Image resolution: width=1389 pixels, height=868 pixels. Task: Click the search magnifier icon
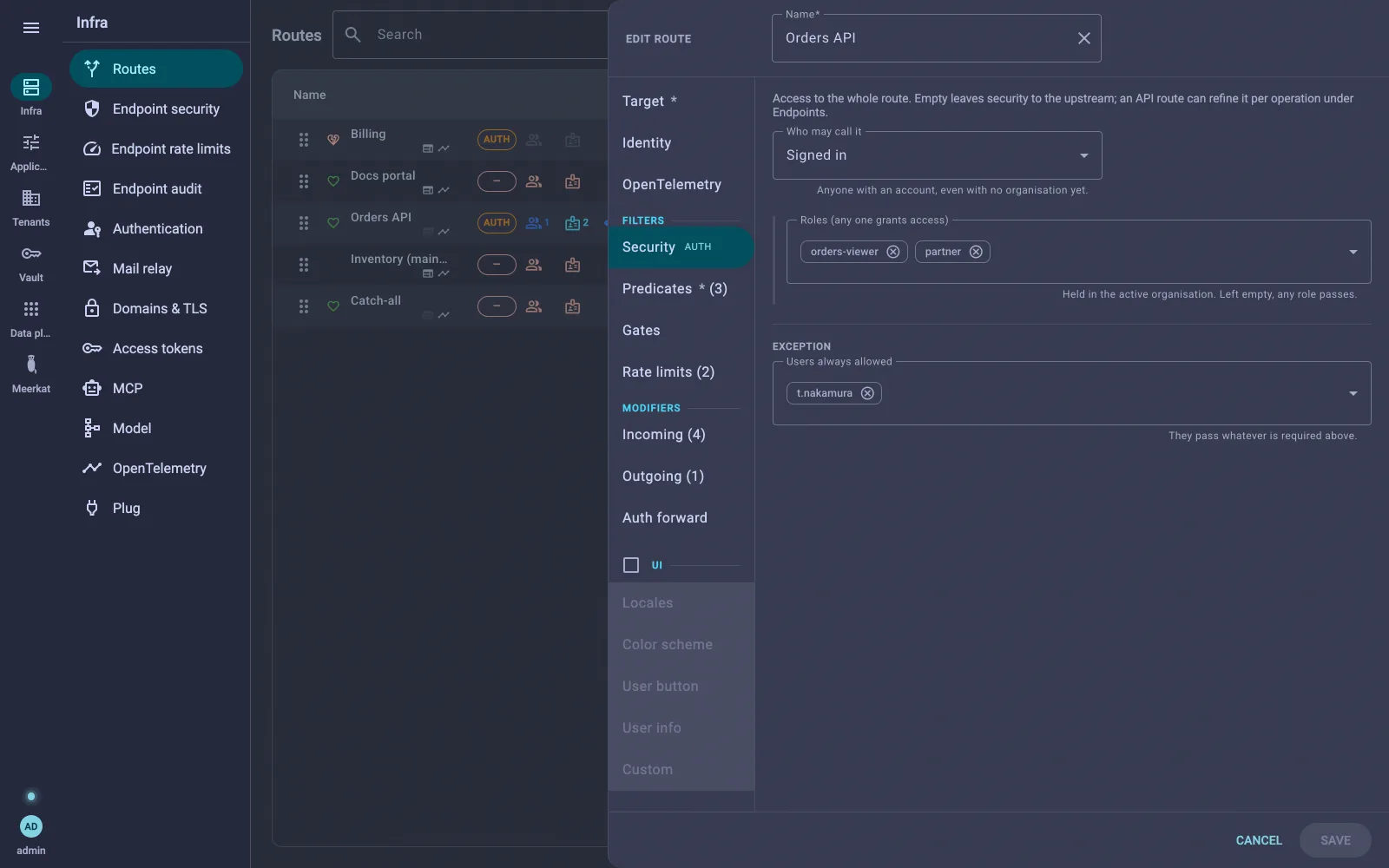pos(353,35)
